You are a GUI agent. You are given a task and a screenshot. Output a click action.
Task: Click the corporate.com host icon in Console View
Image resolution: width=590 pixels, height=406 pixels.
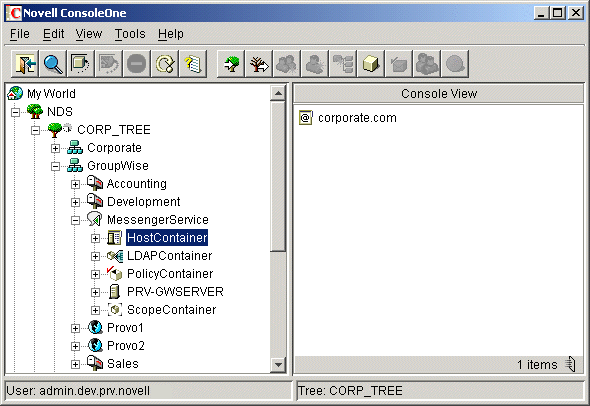tap(306, 118)
